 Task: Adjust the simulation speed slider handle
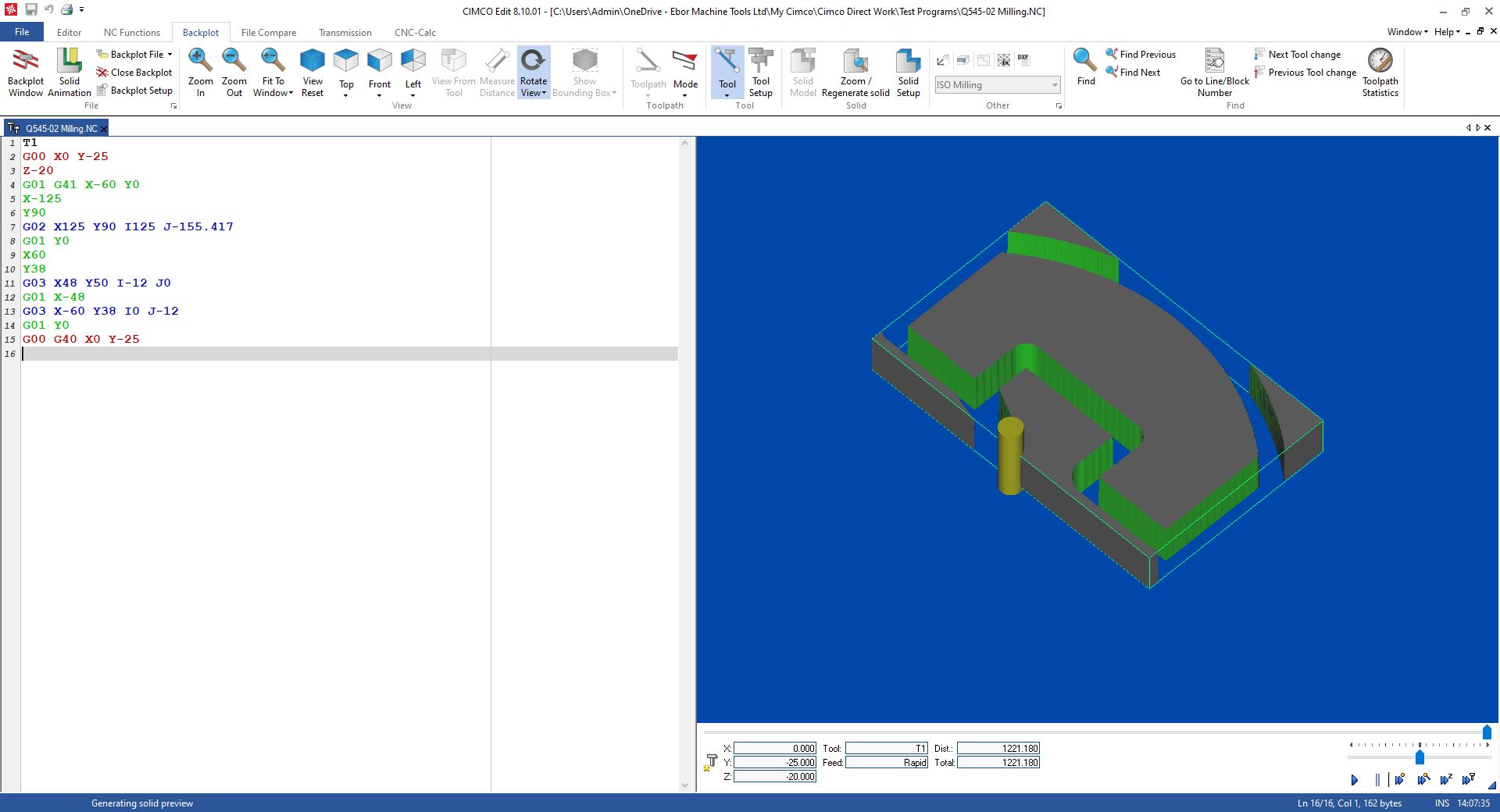click(1420, 757)
